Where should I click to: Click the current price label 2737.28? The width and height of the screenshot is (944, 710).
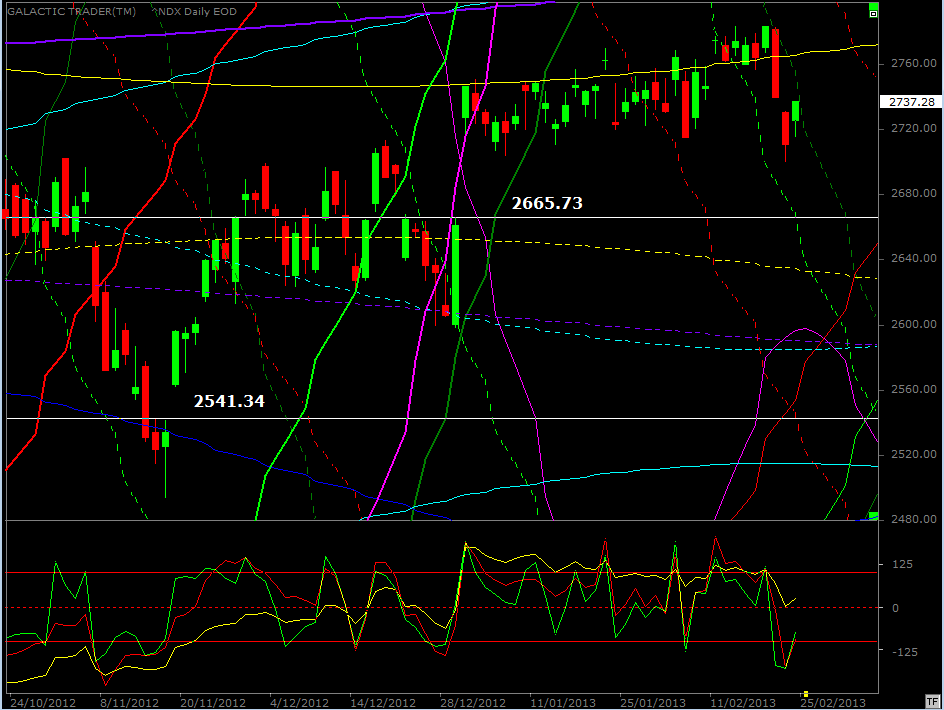click(911, 102)
